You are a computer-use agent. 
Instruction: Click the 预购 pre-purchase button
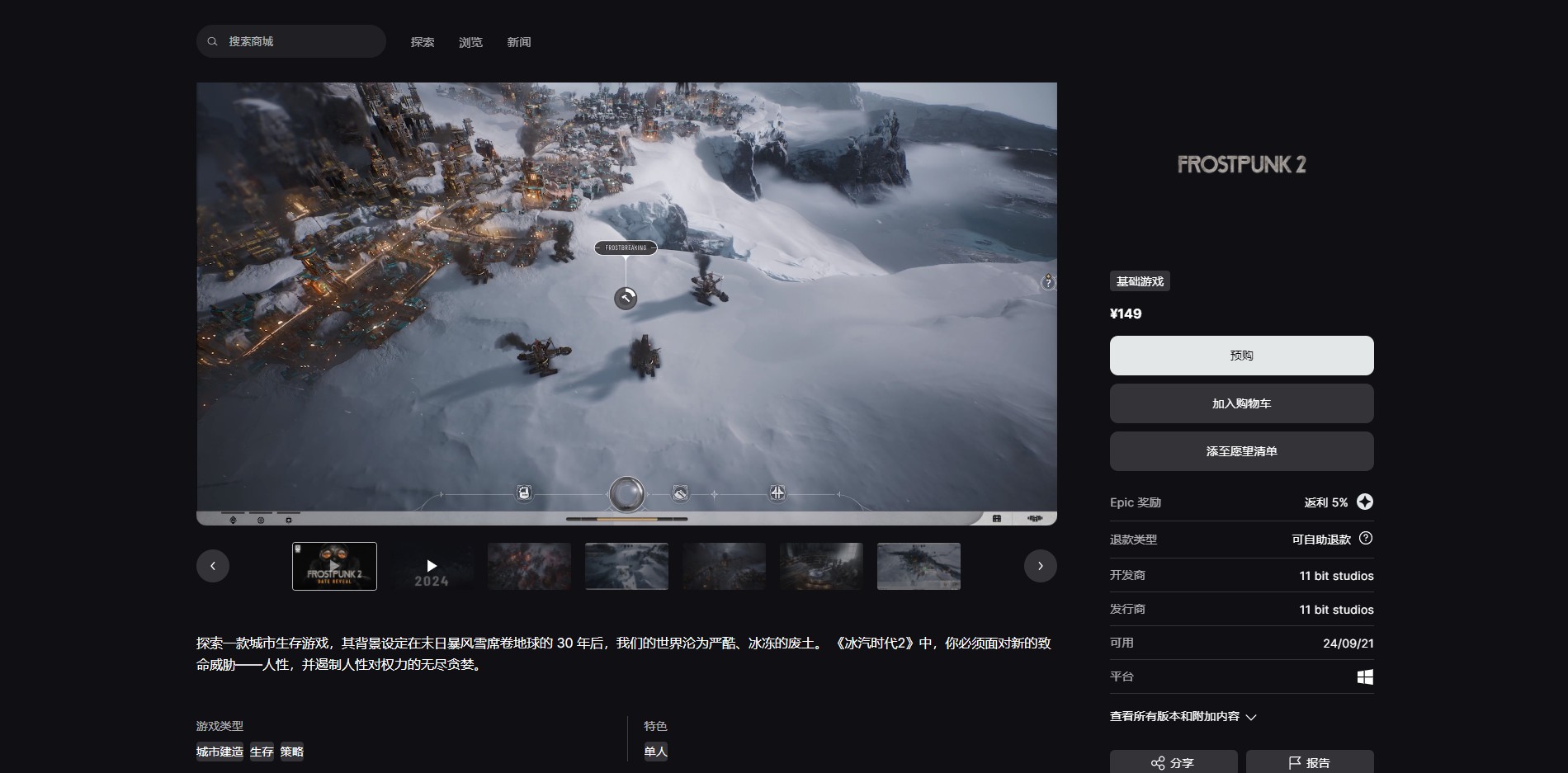point(1241,355)
